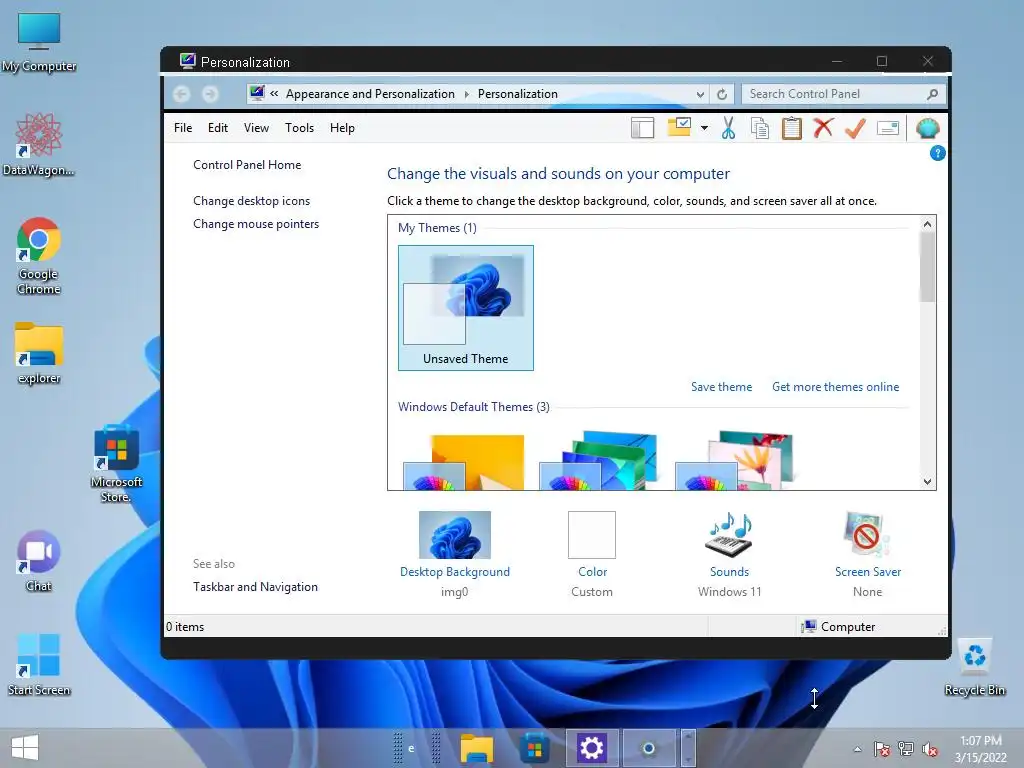Click the breadcrumb chevron before Appearance

[274, 94]
